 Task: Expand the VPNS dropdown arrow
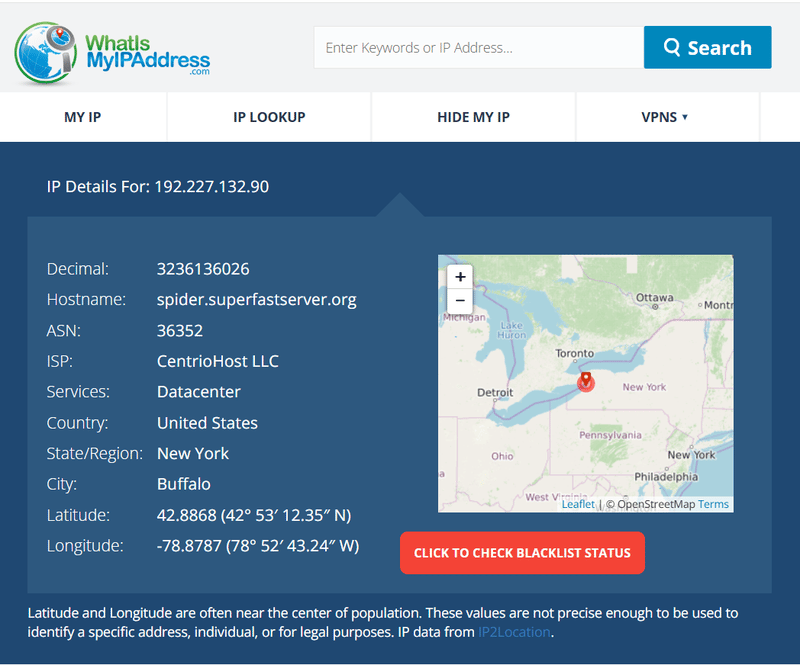pyautogui.click(x=685, y=117)
